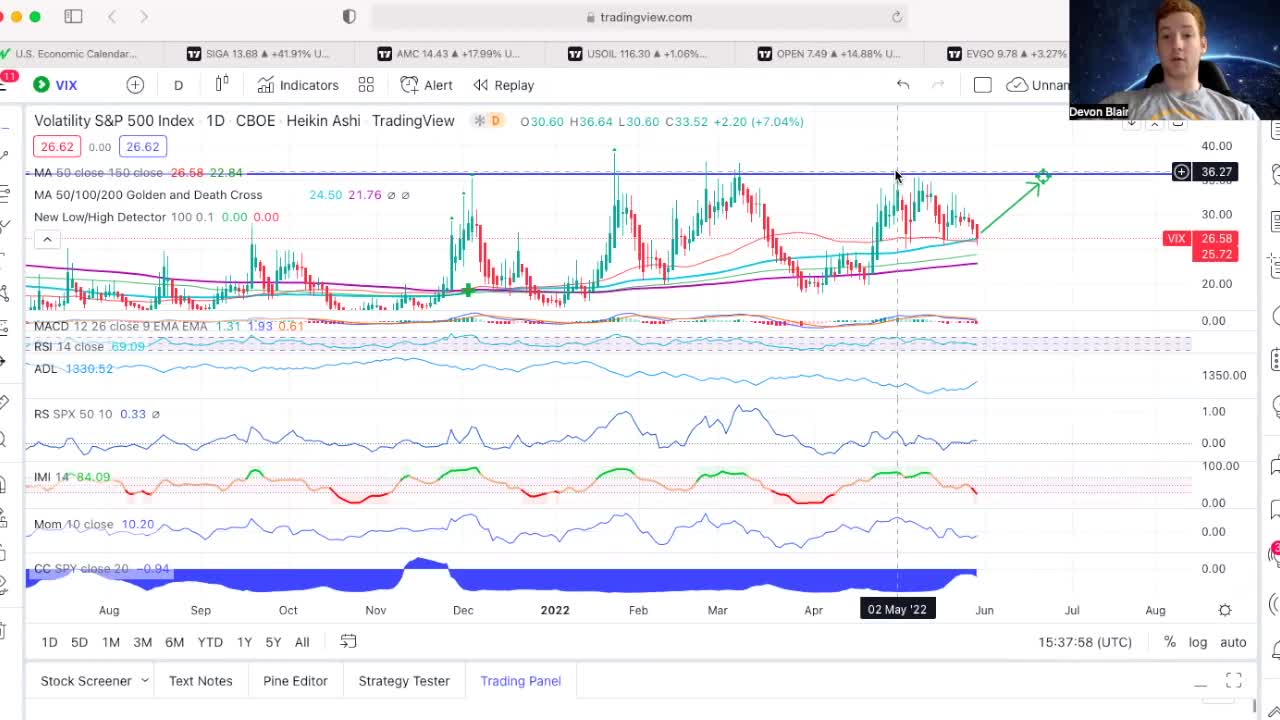Open the 15:37:58 (UTC) timezone menu

[x=1085, y=642]
